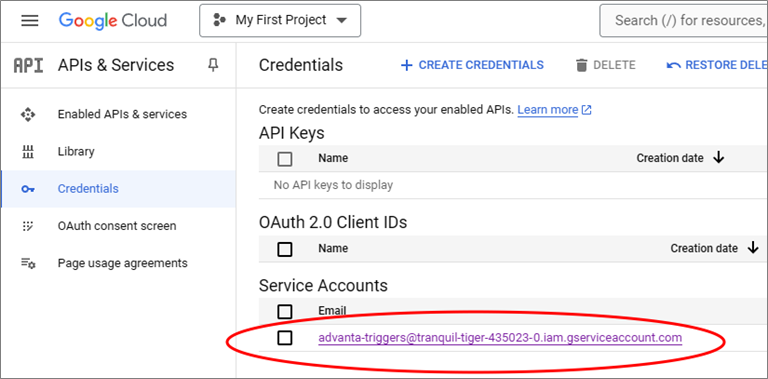Click the OAuth 2.0 Client IDs heading
This screenshot has width=768, height=379.
point(333,223)
